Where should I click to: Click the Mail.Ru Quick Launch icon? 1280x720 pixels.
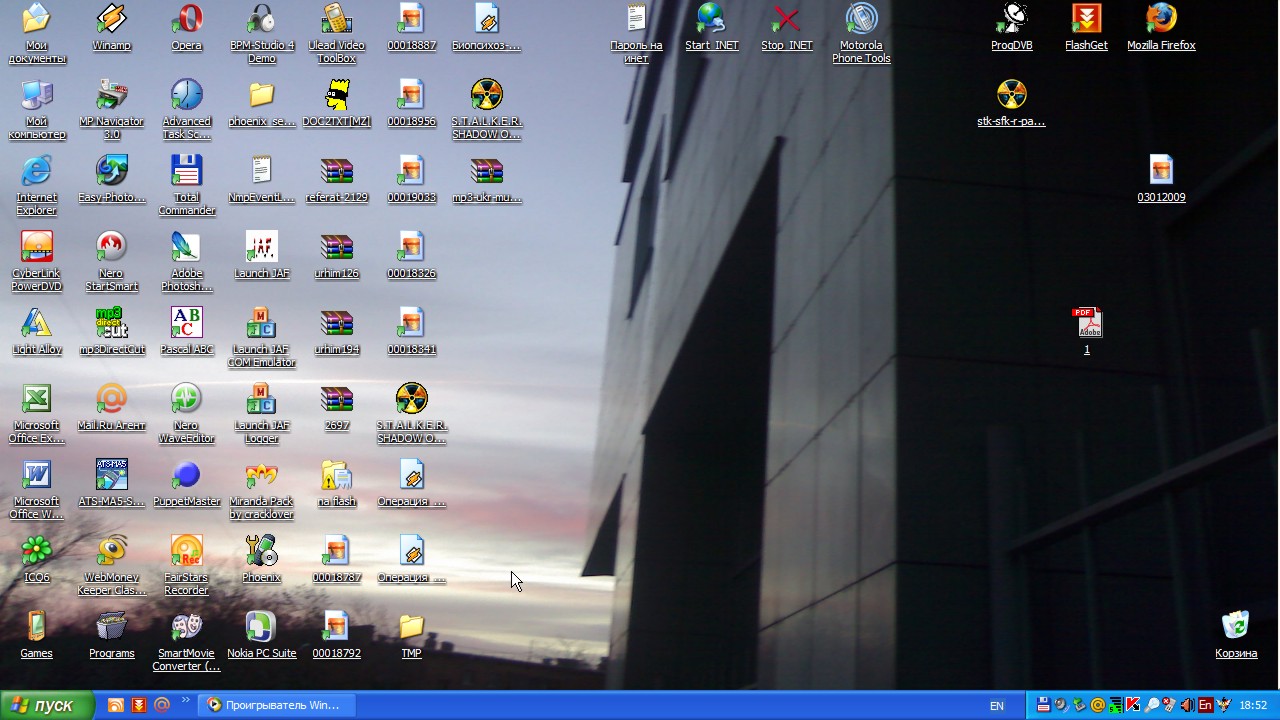(x=161, y=705)
